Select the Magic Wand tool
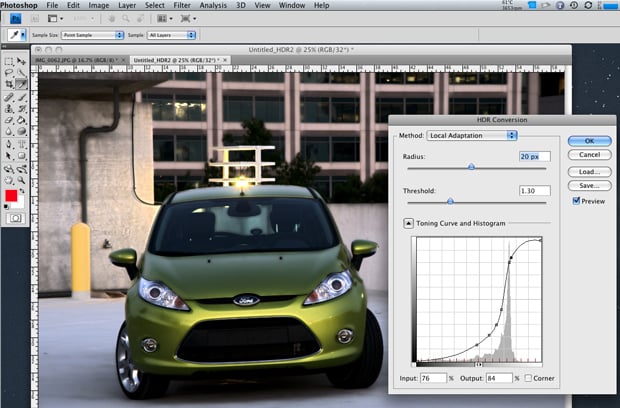The width and height of the screenshot is (620, 408). pos(21,73)
